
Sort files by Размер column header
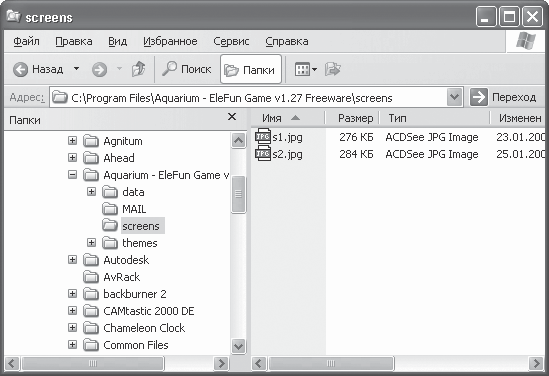click(352, 118)
